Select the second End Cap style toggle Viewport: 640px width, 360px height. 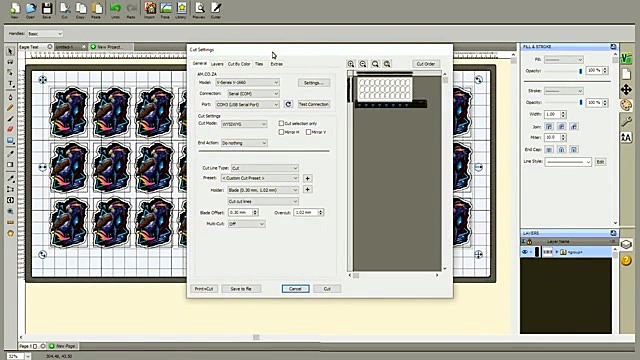point(561,150)
